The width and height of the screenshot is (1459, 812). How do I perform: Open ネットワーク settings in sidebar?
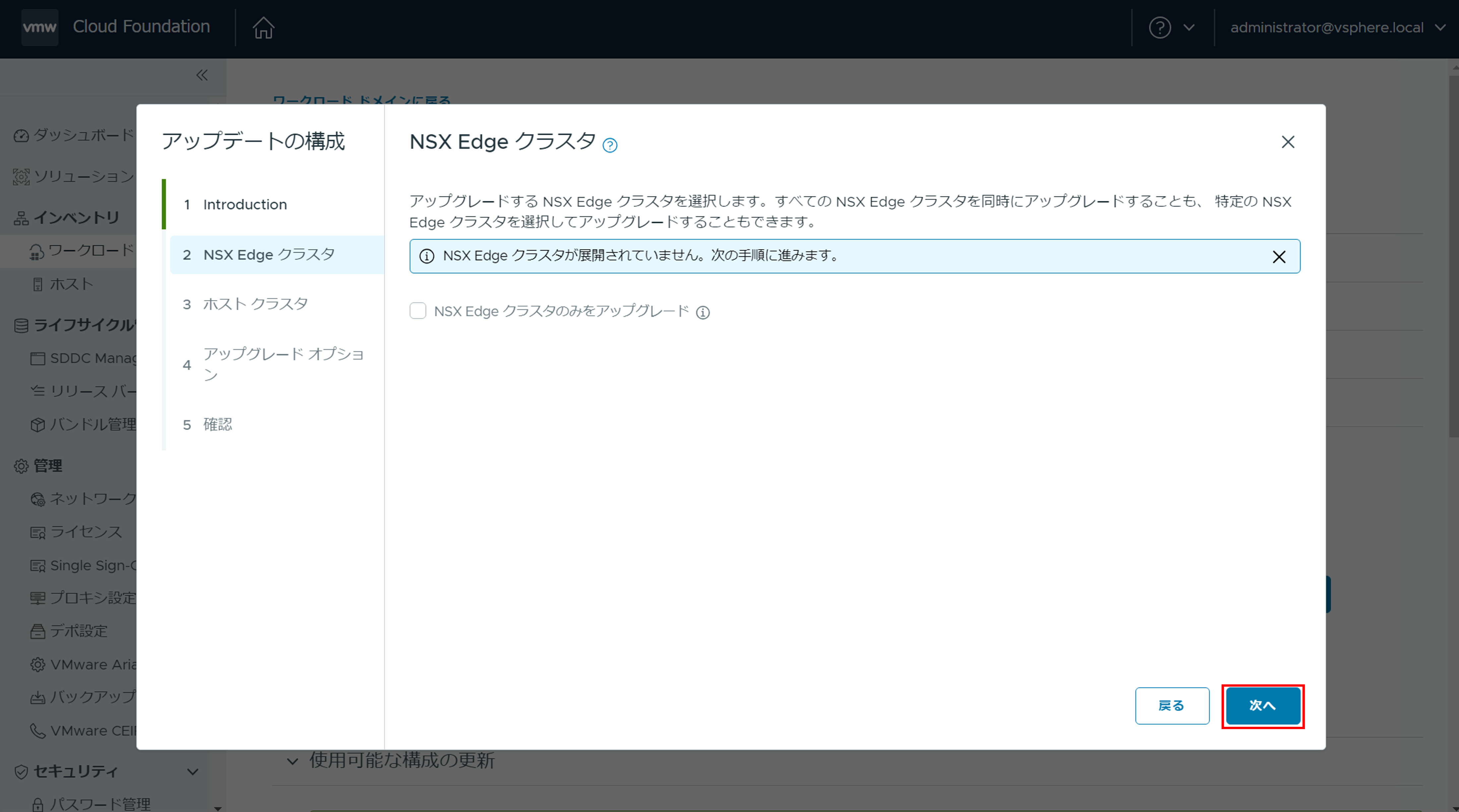83,498
